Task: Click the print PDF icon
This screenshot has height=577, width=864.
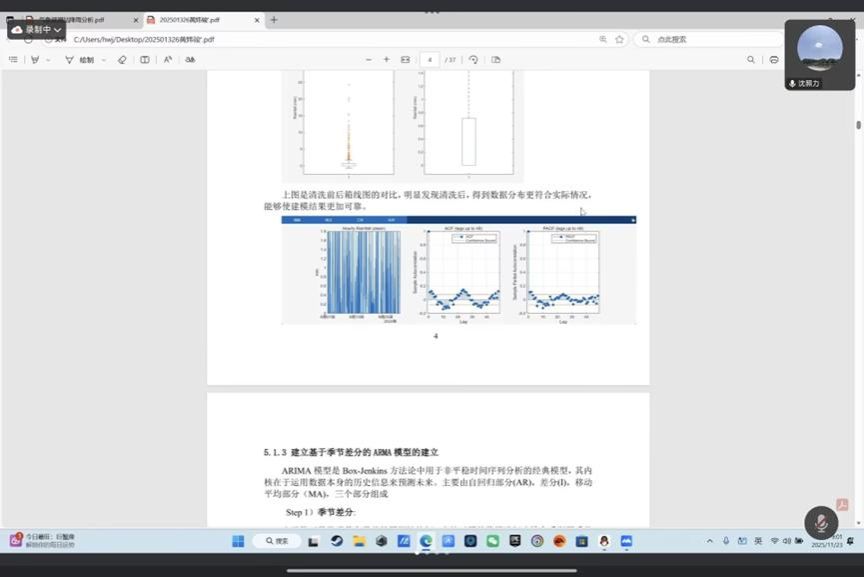Action: tap(773, 60)
